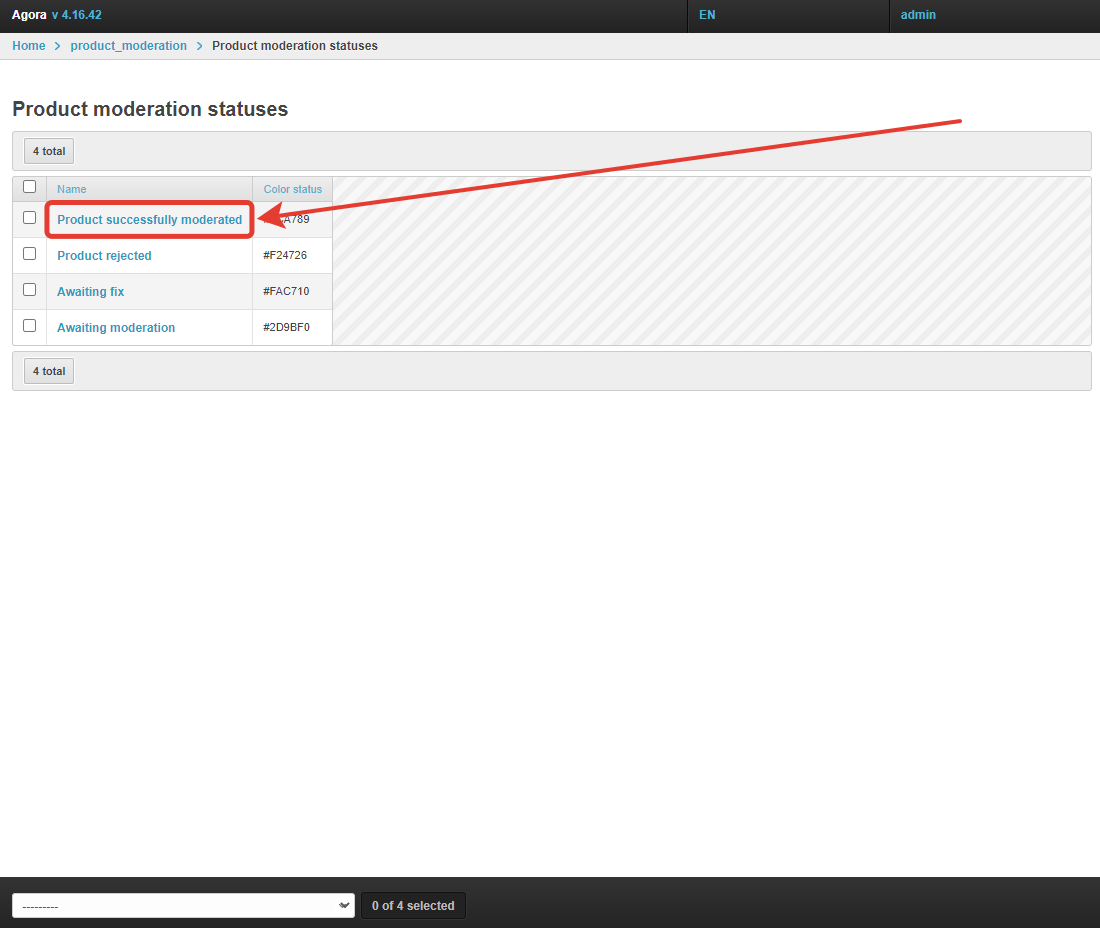Open the admin user menu

tap(918, 15)
